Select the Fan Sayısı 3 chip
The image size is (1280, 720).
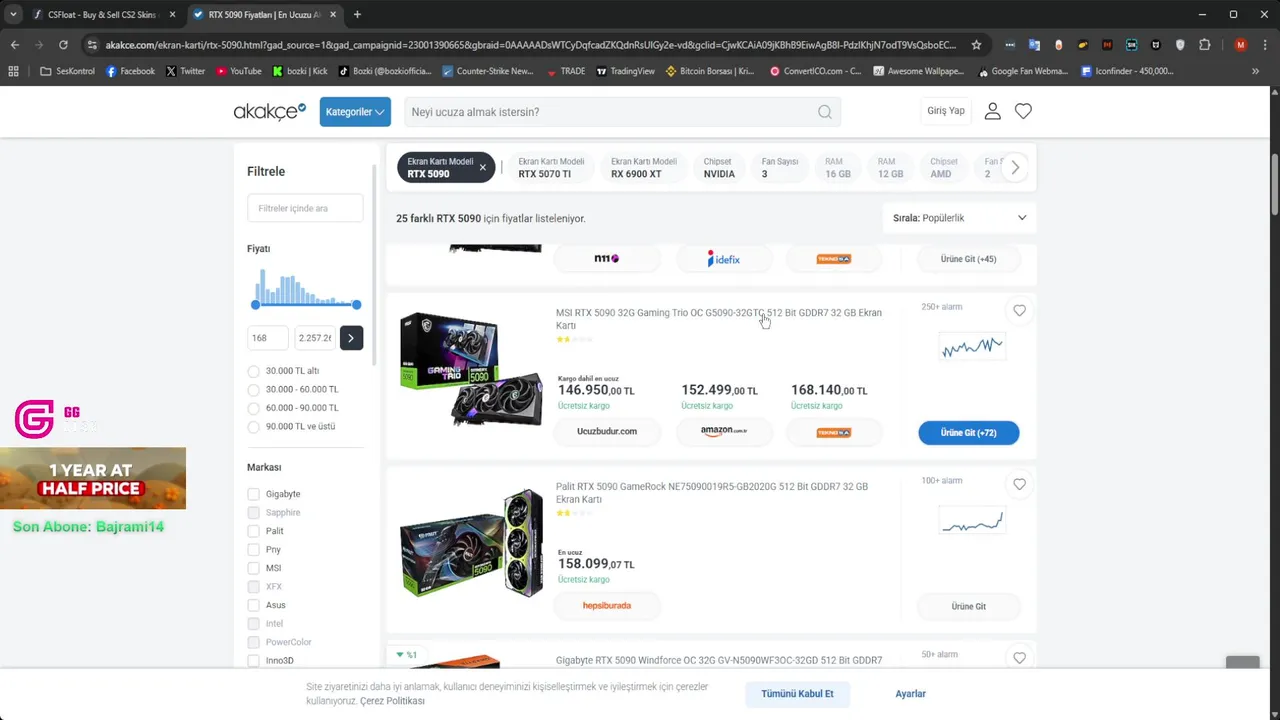(x=780, y=168)
